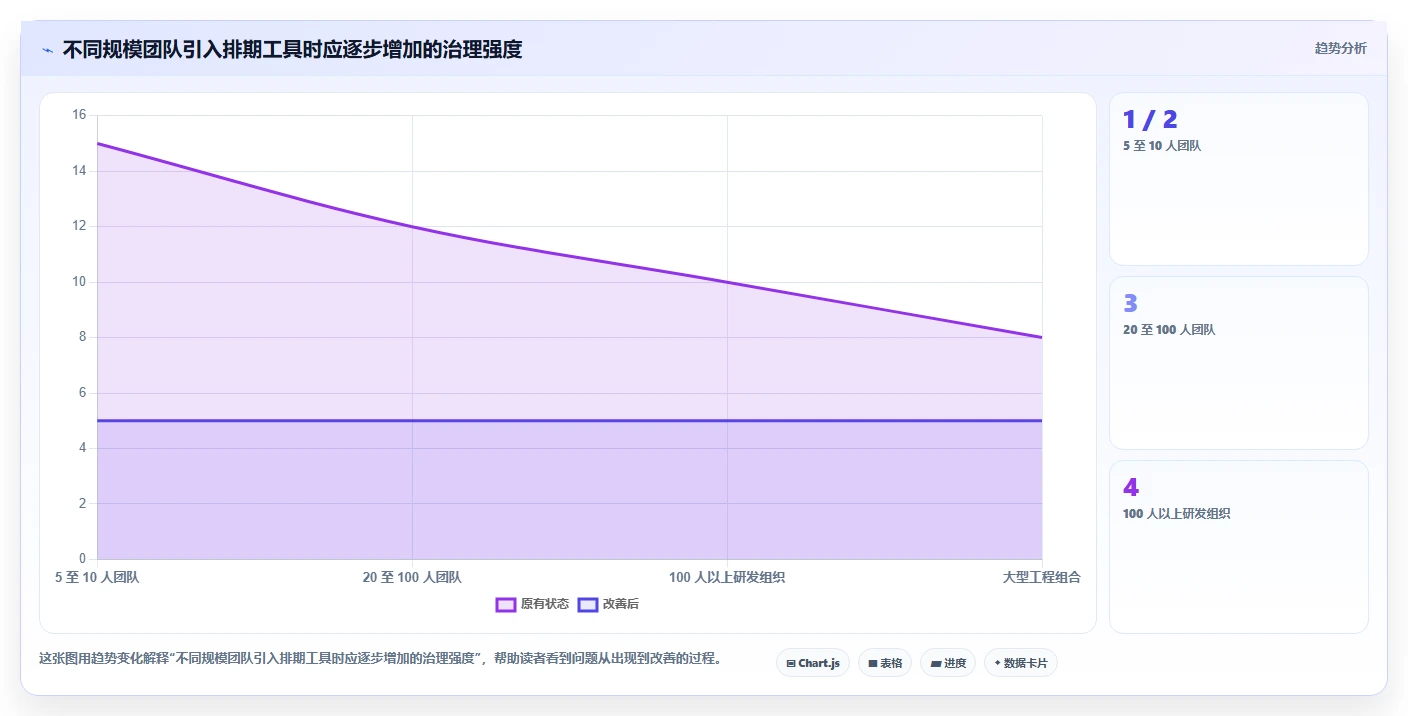The image size is (1408, 716).
Task: Click 原有状态 line start point at 15
Action: pyautogui.click(x=97, y=143)
